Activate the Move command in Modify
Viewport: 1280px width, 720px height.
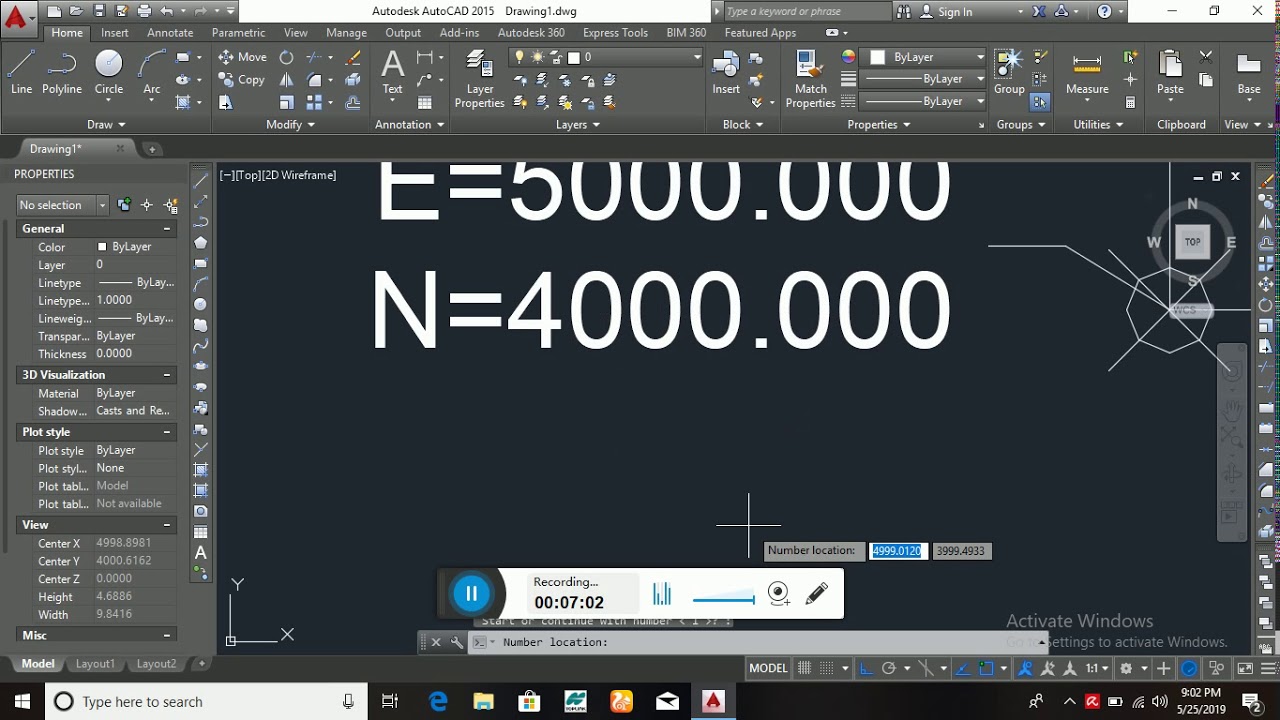pos(243,57)
